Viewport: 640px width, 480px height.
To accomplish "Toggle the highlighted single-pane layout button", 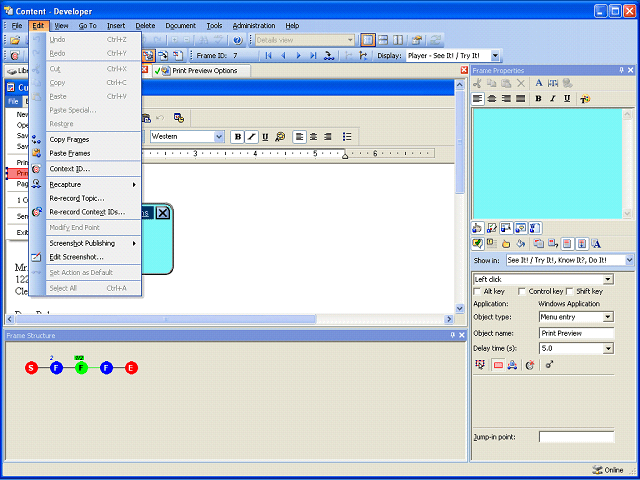I will pyautogui.click(x=368, y=40).
